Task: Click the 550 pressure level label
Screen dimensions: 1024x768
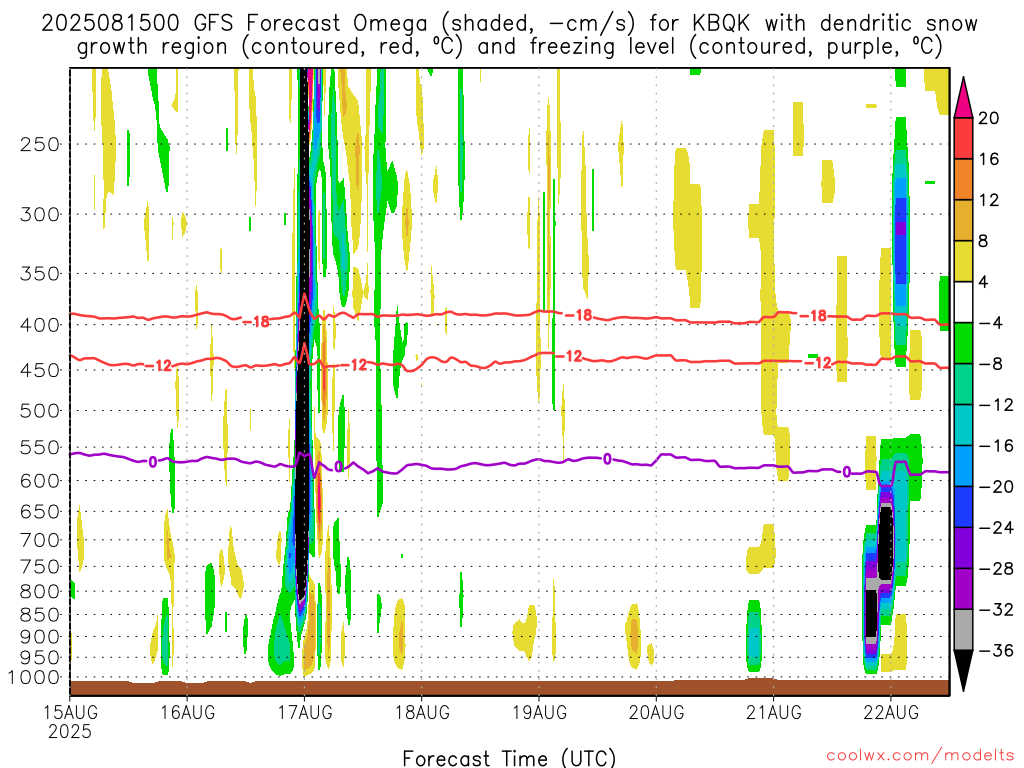Action: 40,447
